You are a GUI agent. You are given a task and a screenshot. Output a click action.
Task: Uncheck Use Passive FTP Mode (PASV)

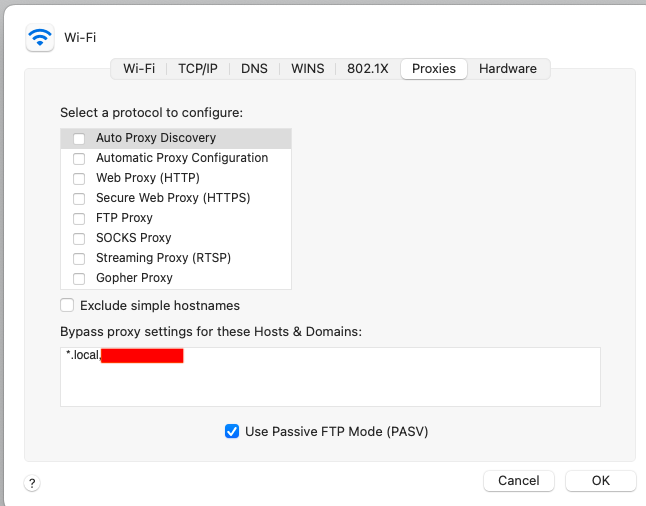232,432
